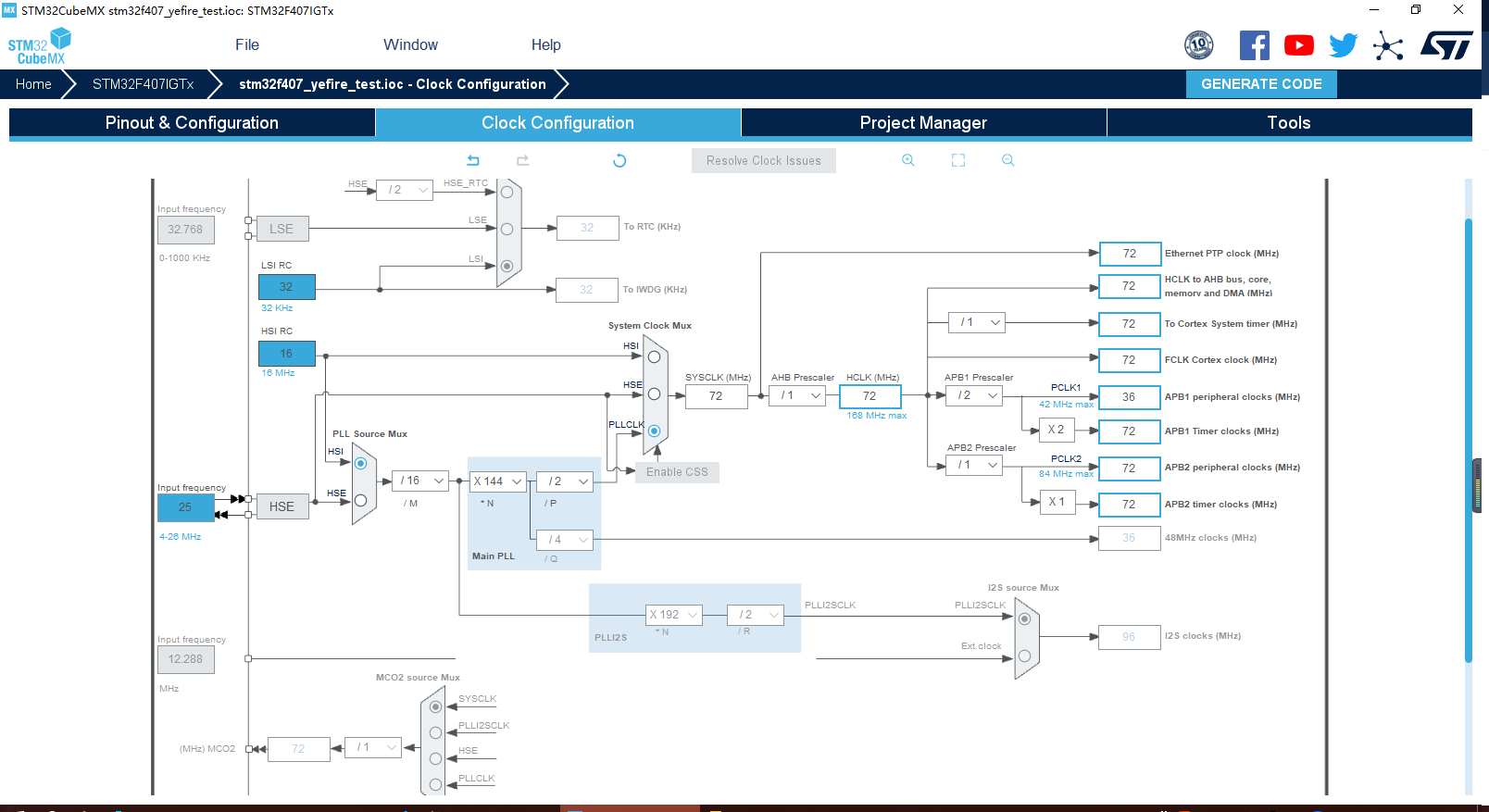Click the Clock Configuration file breadcrumb
The height and width of the screenshot is (812, 1489).
393,84
